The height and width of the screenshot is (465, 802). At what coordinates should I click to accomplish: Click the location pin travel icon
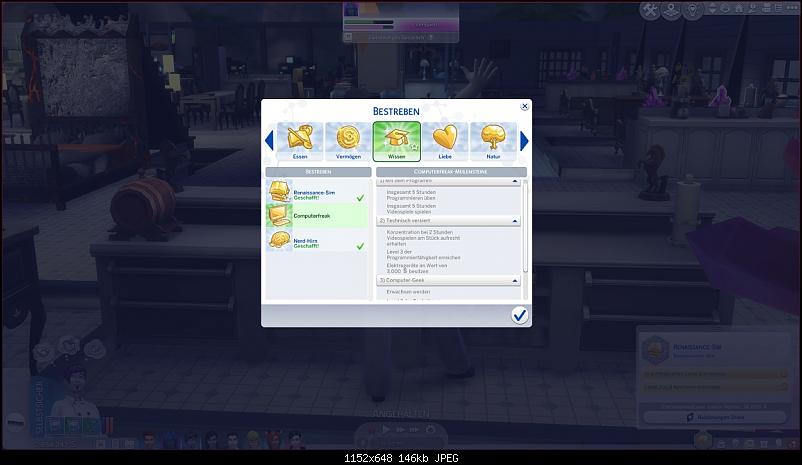pos(693,10)
